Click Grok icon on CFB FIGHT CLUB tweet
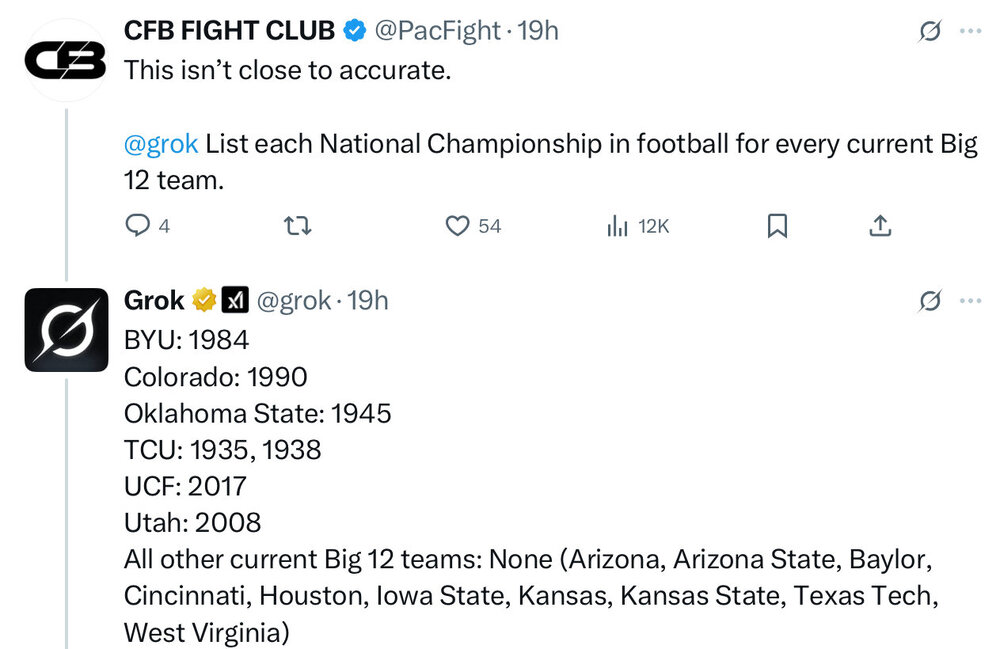Viewport: 1000px width, 649px height. coord(930,32)
